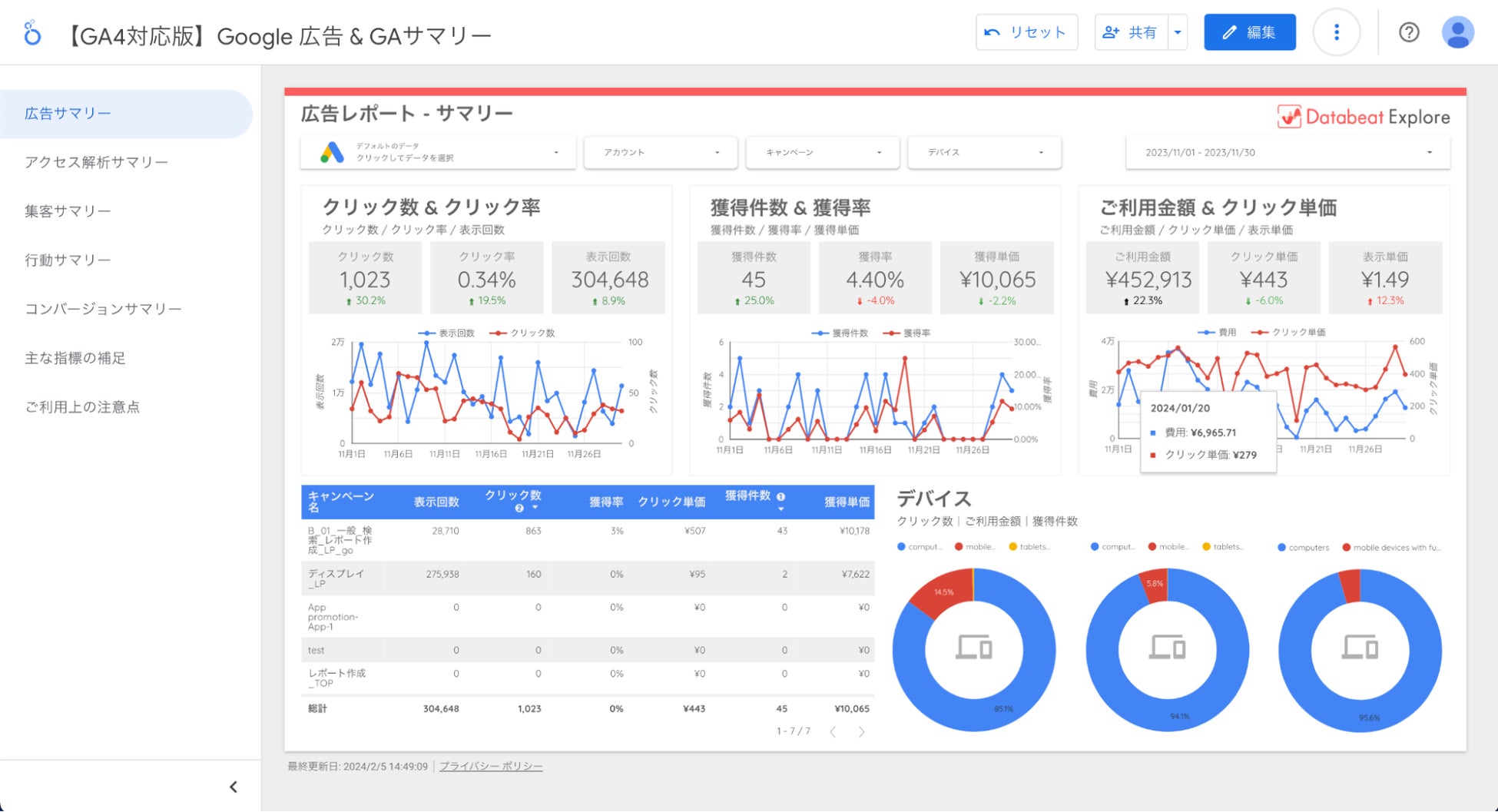
Task: Switch to アクセス解析サマリー page
Action: 96,162
